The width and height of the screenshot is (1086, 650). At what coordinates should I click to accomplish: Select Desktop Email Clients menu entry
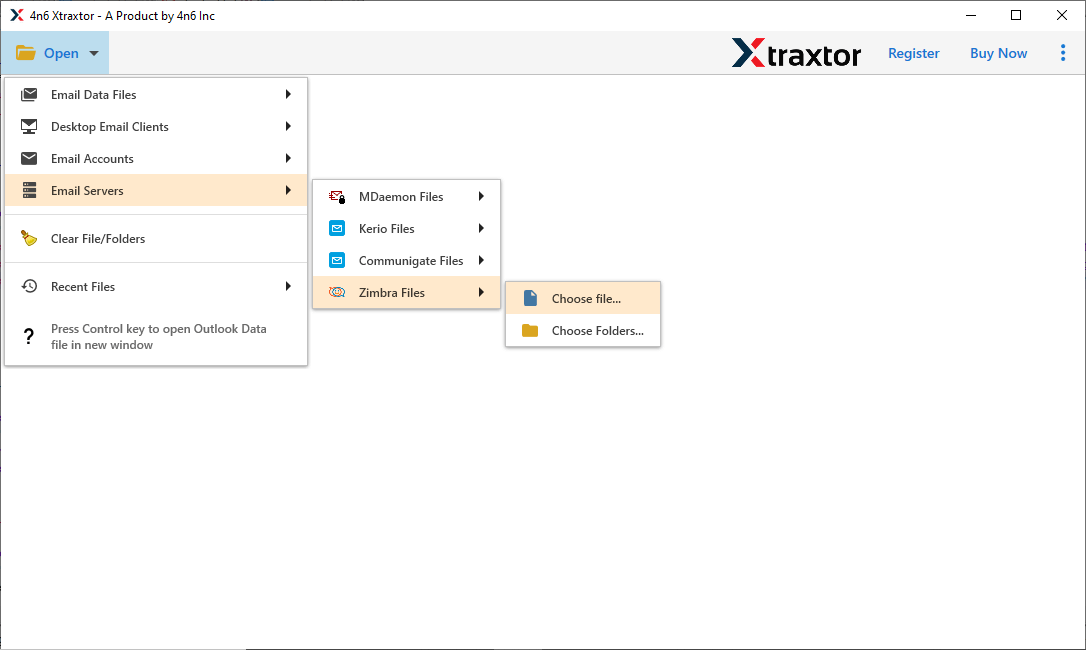click(x=156, y=126)
